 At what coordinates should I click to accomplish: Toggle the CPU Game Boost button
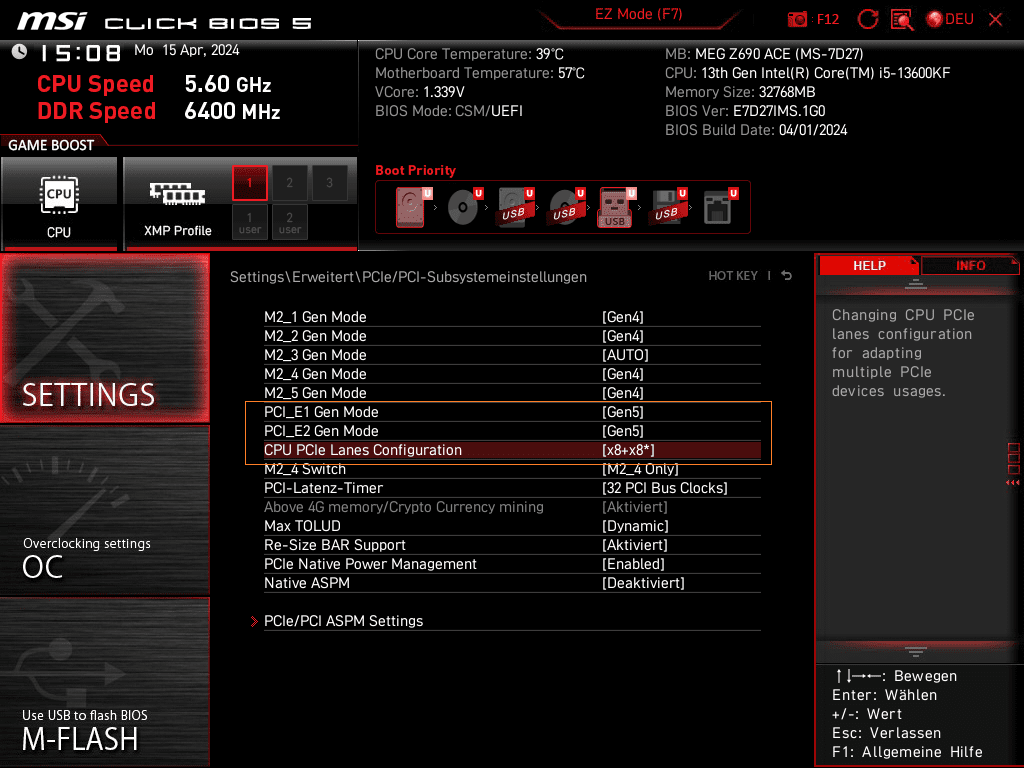pos(59,203)
